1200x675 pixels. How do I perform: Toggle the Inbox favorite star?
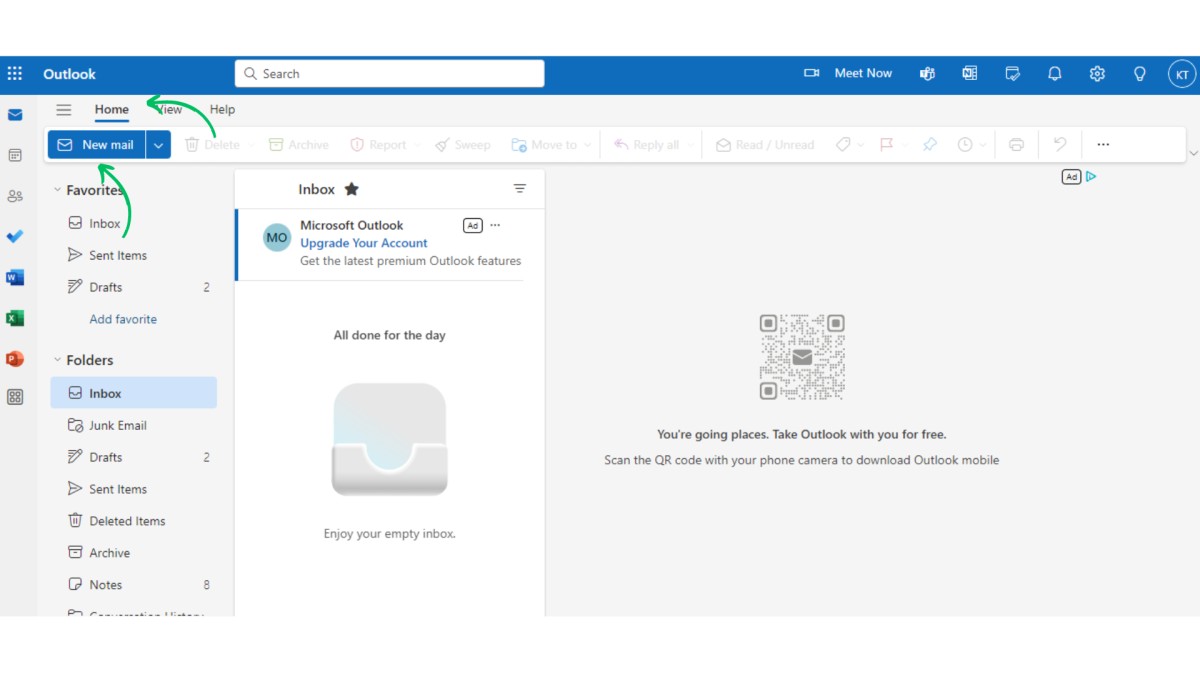tap(351, 189)
